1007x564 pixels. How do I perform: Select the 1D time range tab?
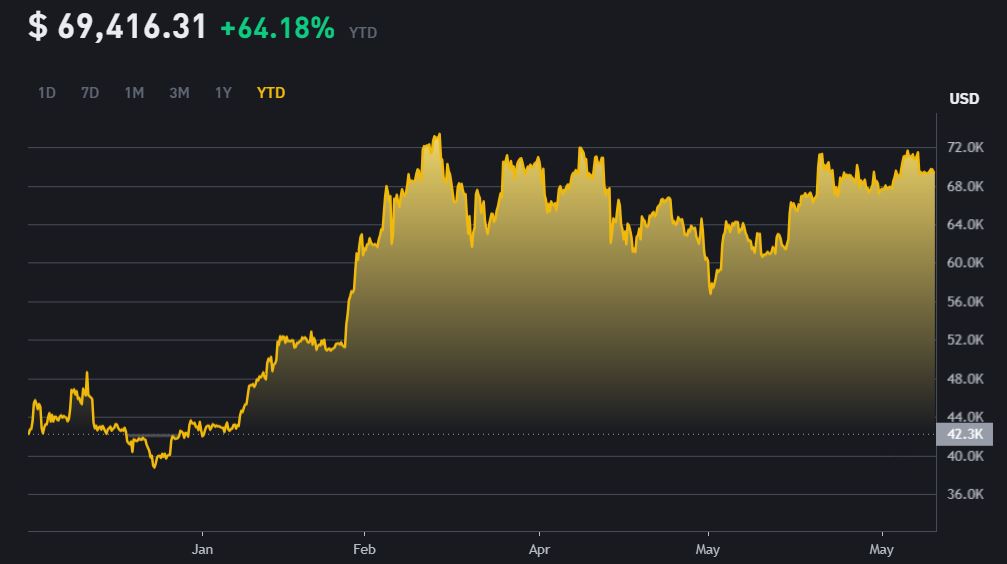click(47, 93)
